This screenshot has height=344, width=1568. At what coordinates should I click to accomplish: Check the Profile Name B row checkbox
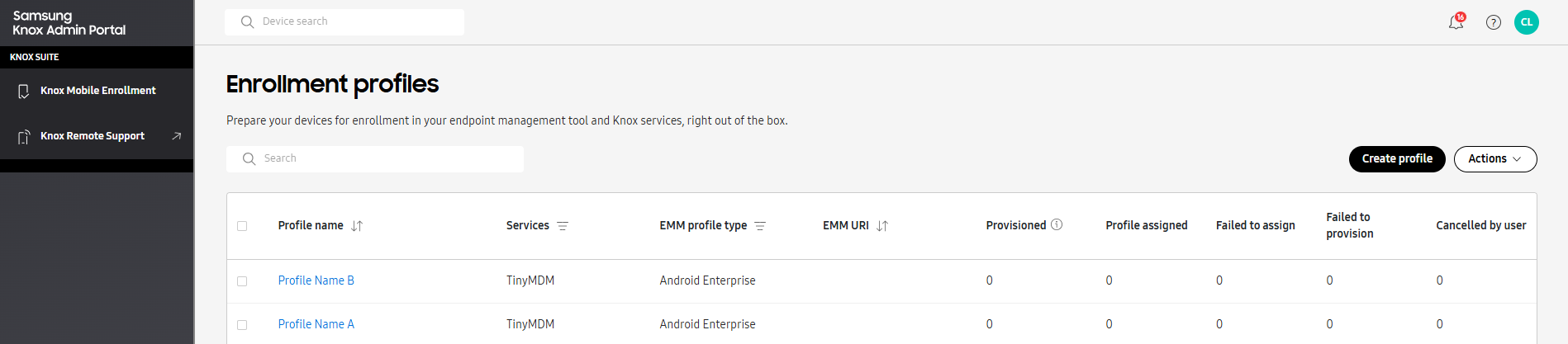(242, 281)
